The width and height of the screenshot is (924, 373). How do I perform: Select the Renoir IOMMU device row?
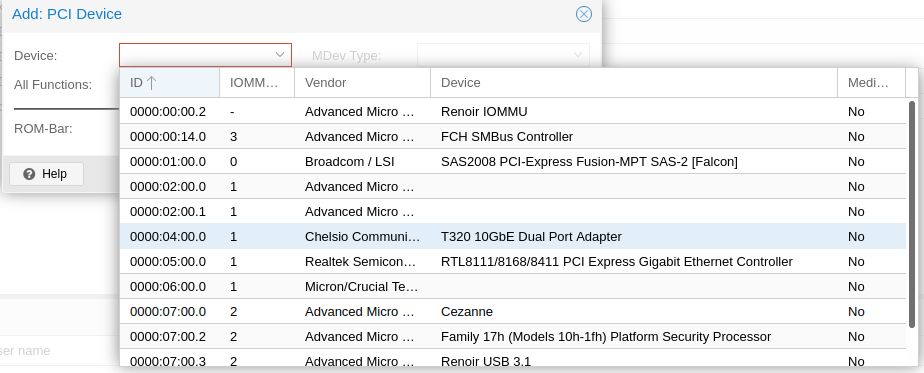pyautogui.click(x=513, y=111)
